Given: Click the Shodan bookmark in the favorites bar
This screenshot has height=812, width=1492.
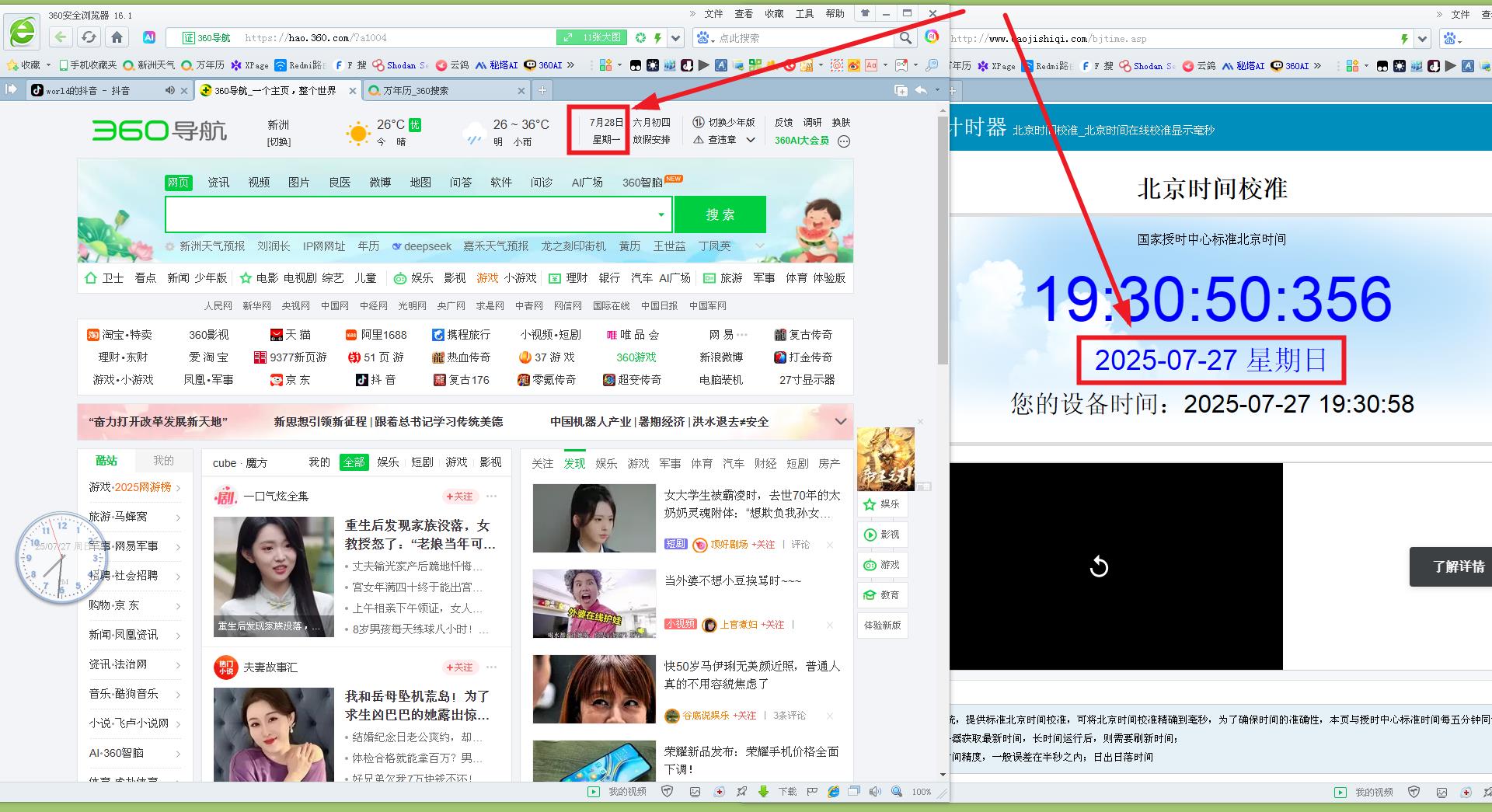Looking at the screenshot, I should (x=400, y=65).
